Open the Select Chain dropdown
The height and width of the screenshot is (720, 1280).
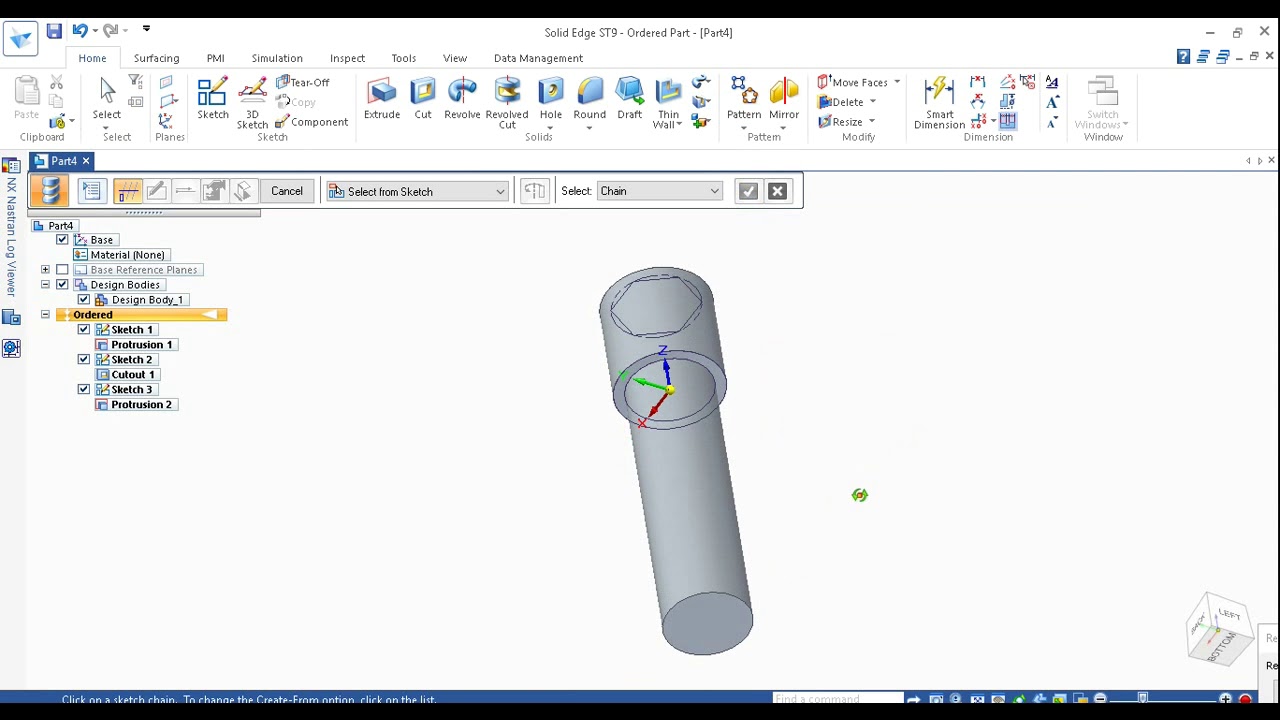coord(659,191)
